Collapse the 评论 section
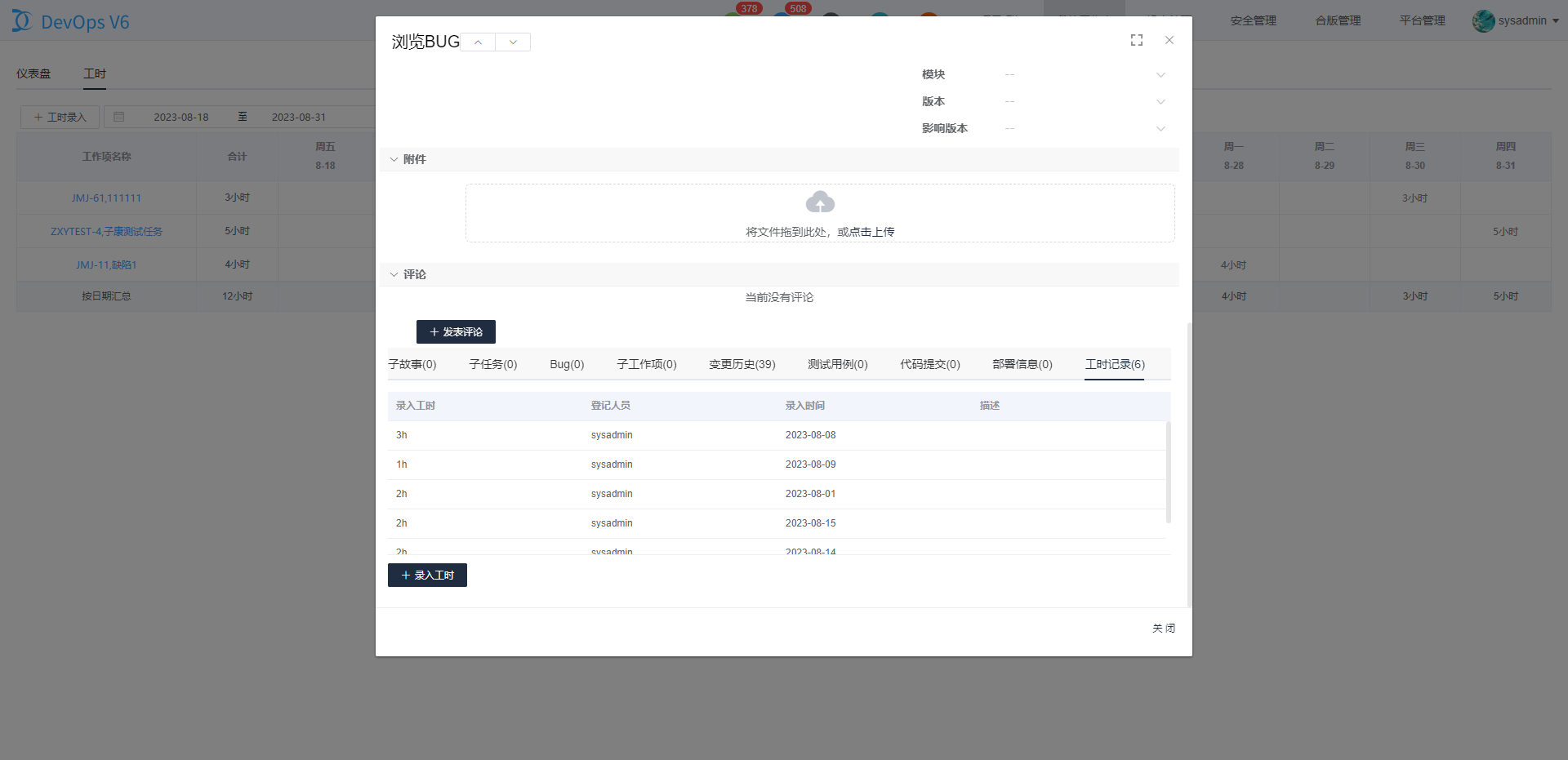Viewport: 1568px width, 760px height. click(x=394, y=274)
